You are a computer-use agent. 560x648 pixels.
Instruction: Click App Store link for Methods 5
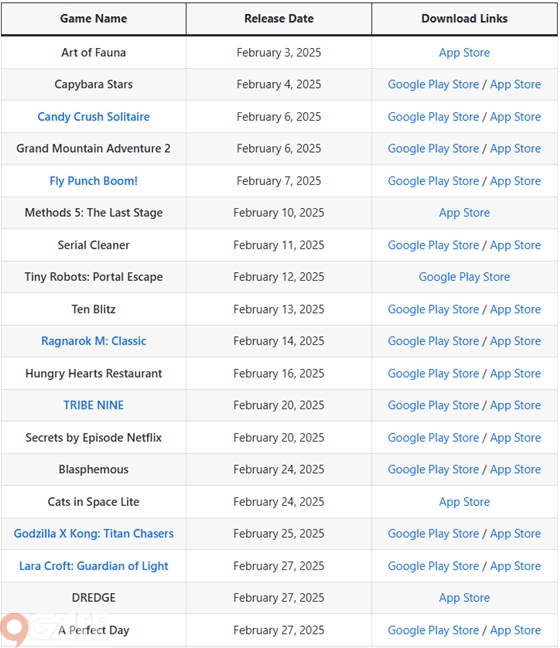(464, 213)
